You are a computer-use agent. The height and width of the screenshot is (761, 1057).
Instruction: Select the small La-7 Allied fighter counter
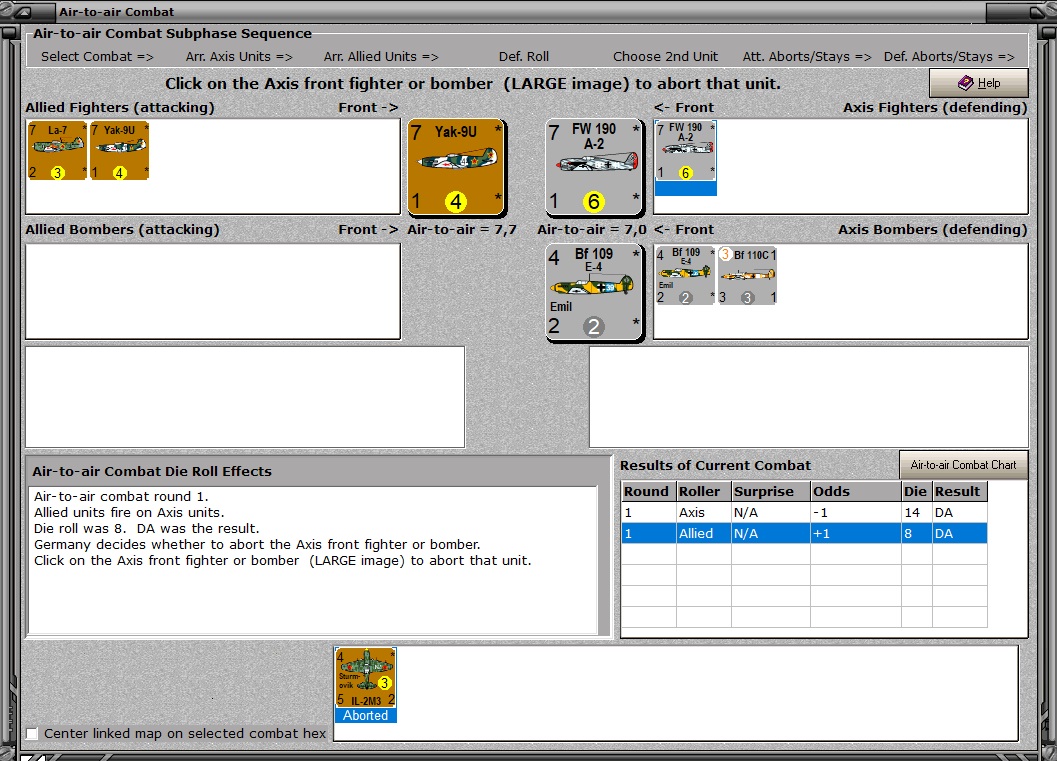(57, 151)
